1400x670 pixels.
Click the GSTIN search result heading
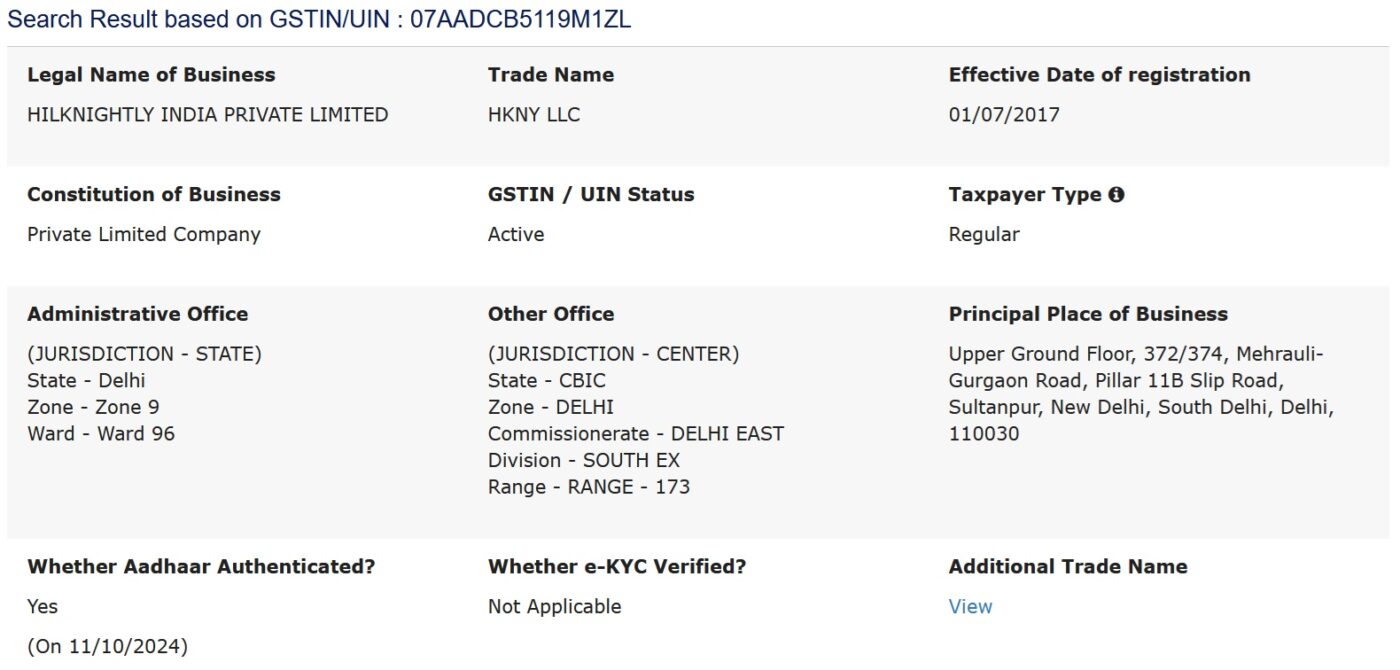click(319, 20)
